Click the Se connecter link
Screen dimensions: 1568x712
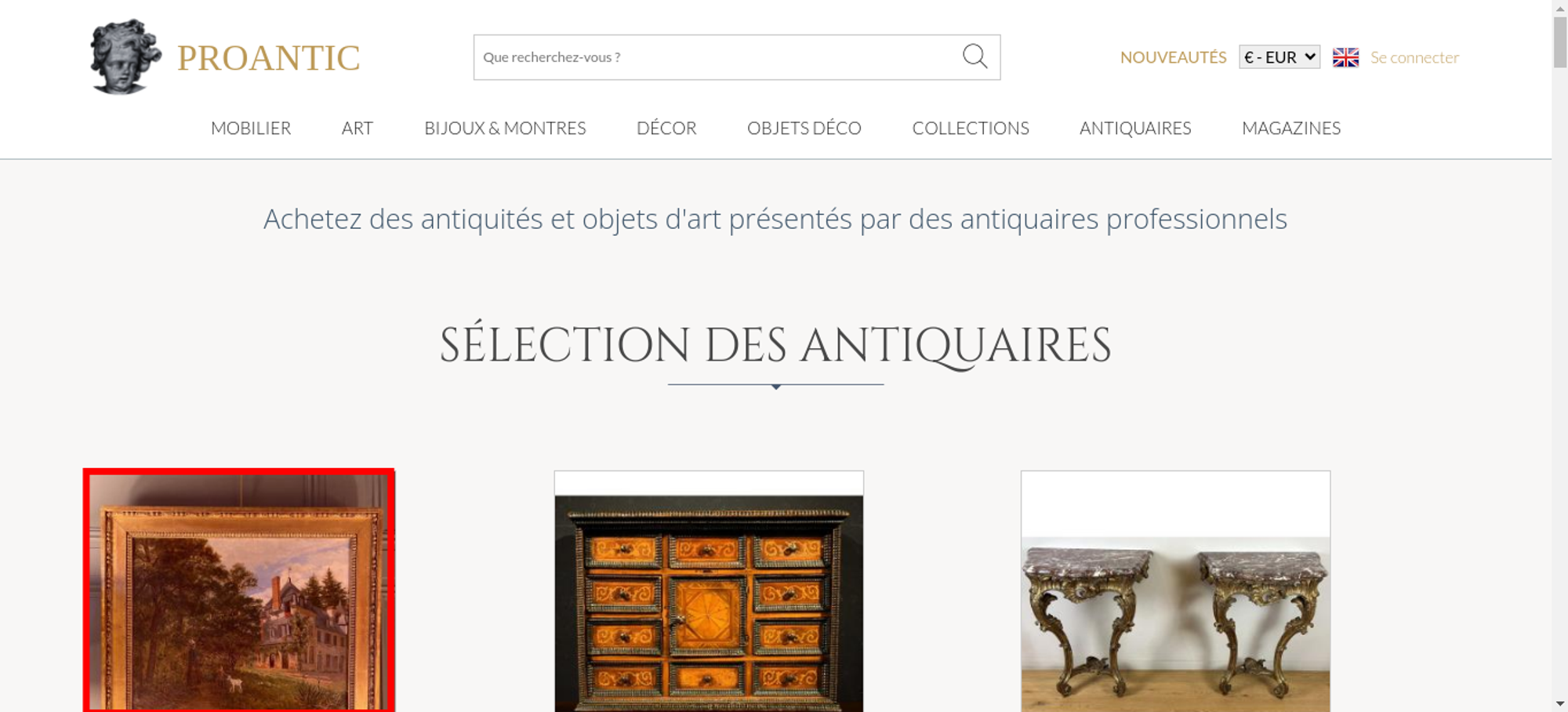coord(1414,57)
